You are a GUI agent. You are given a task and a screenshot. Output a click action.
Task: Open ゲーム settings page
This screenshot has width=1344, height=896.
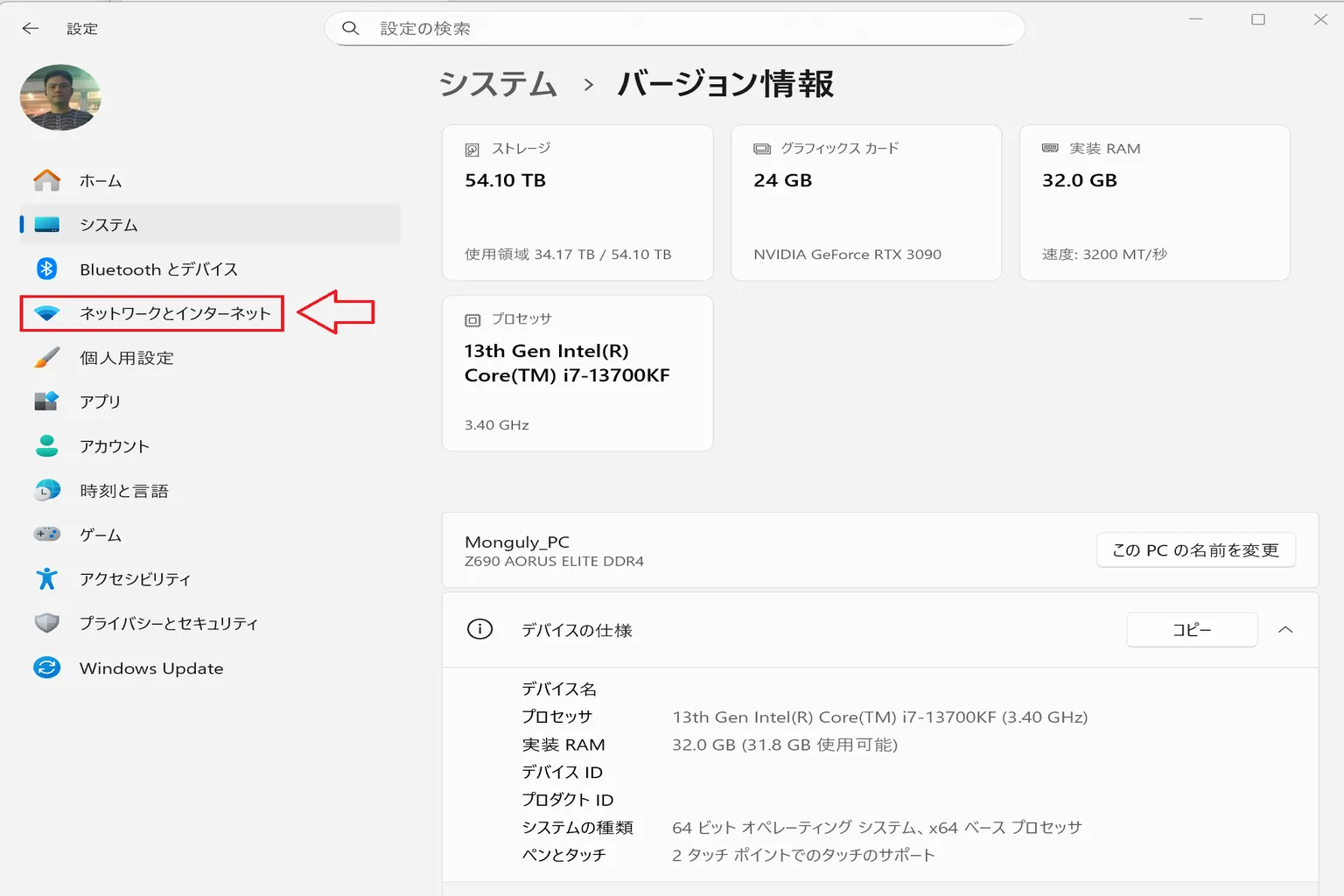210,534
